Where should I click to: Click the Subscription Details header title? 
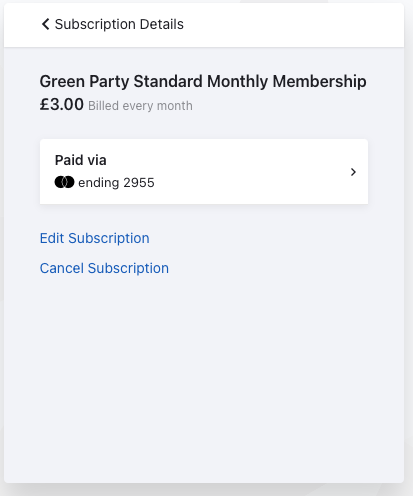(119, 24)
